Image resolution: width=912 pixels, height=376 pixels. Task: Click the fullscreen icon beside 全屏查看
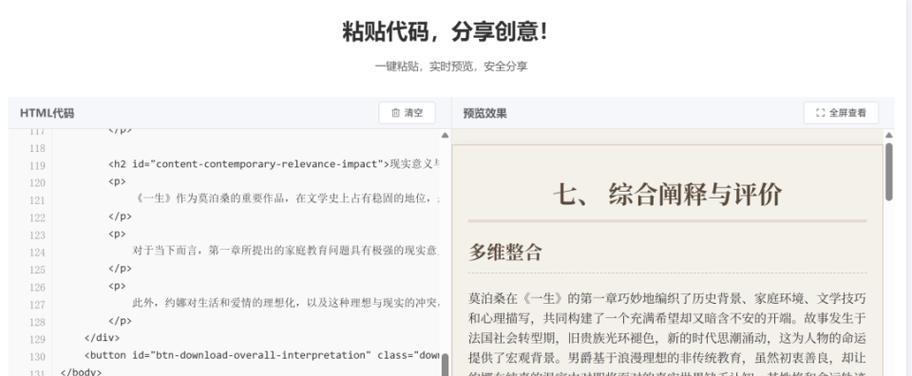(820, 113)
